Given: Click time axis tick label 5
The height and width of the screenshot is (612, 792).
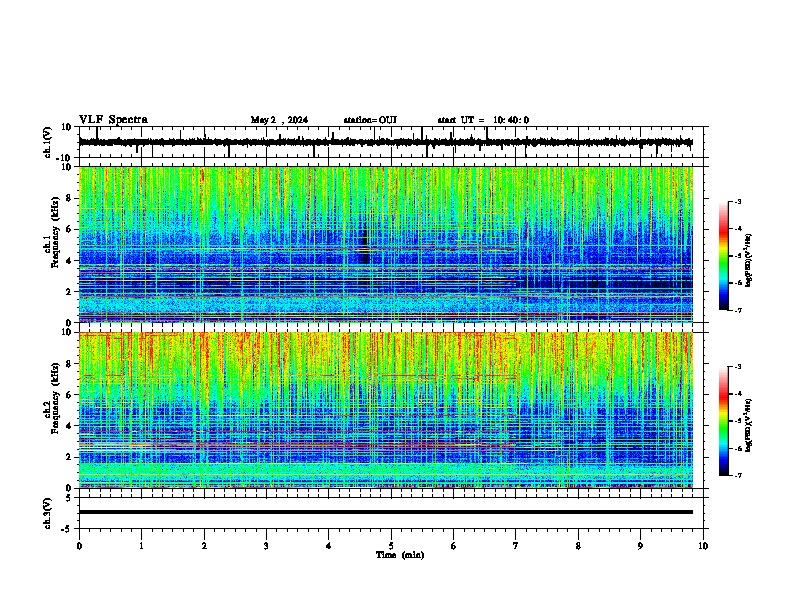Looking at the screenshot, I should coord(391,546).
